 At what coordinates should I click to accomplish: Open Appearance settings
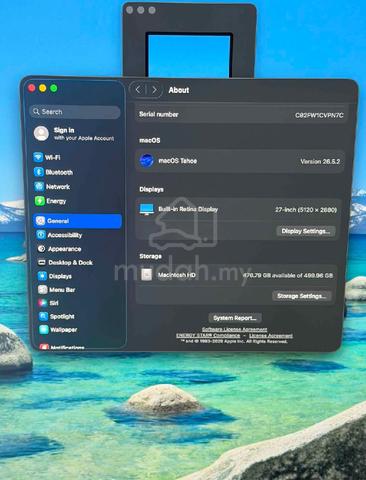coord(59,249)
